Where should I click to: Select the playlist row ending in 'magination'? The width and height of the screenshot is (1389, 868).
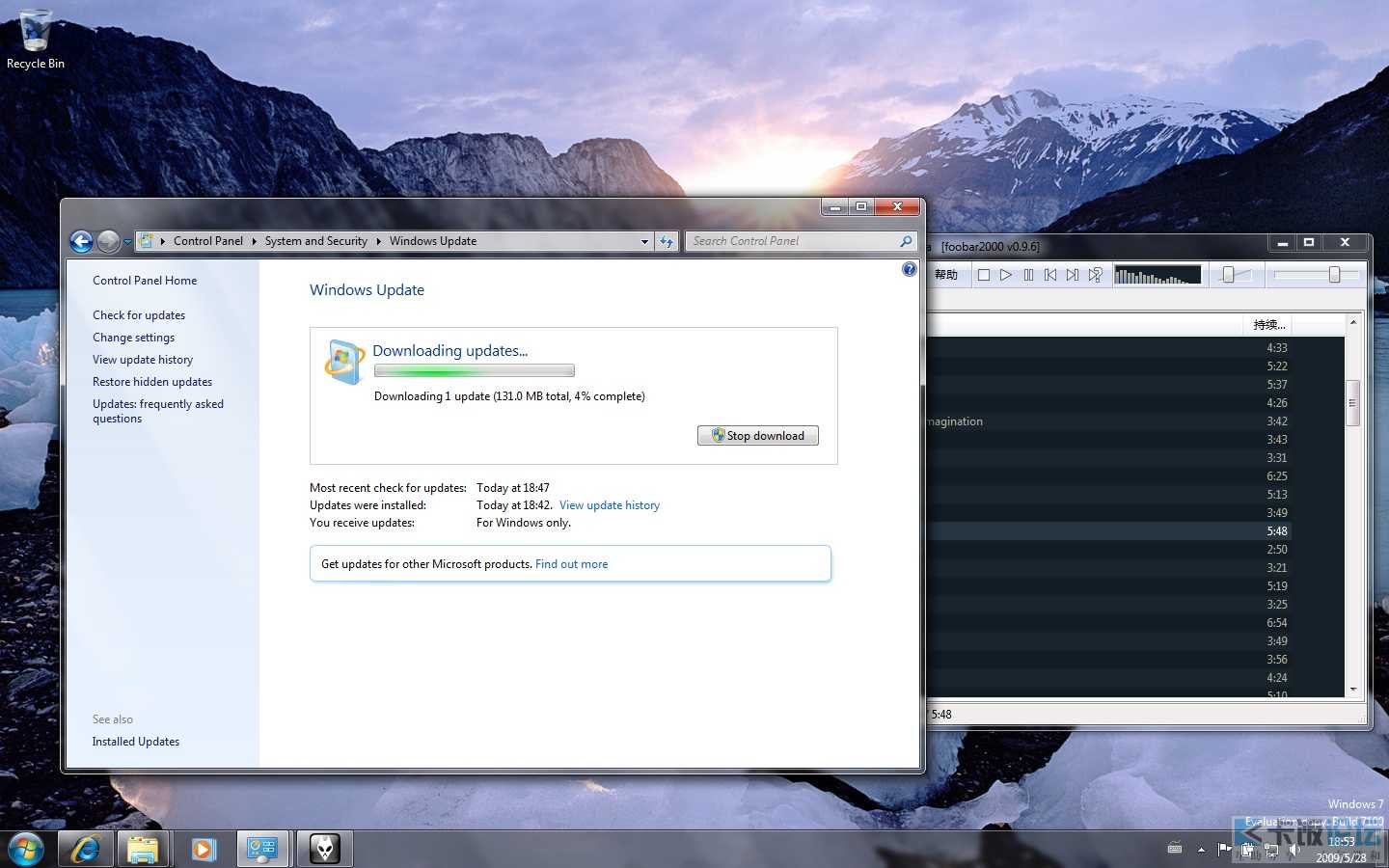pyautogui.click(x=1135, y=421)
